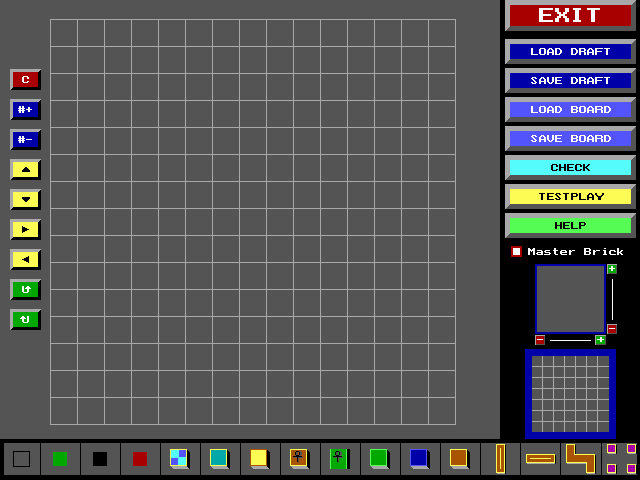This screenshot has width=640, height=480.
Task: Pick the plain brown brick
Action: point(459,458)
